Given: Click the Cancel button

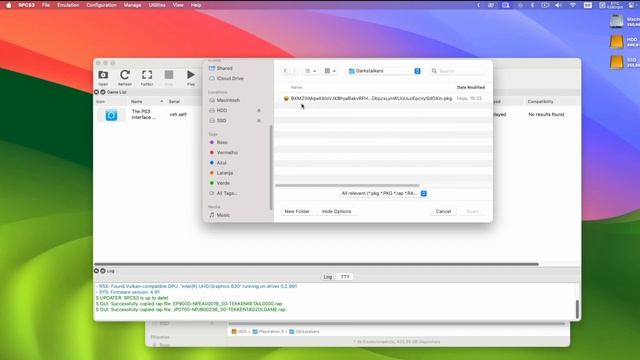Looking at the screenshot, I should tap(443, 211).
